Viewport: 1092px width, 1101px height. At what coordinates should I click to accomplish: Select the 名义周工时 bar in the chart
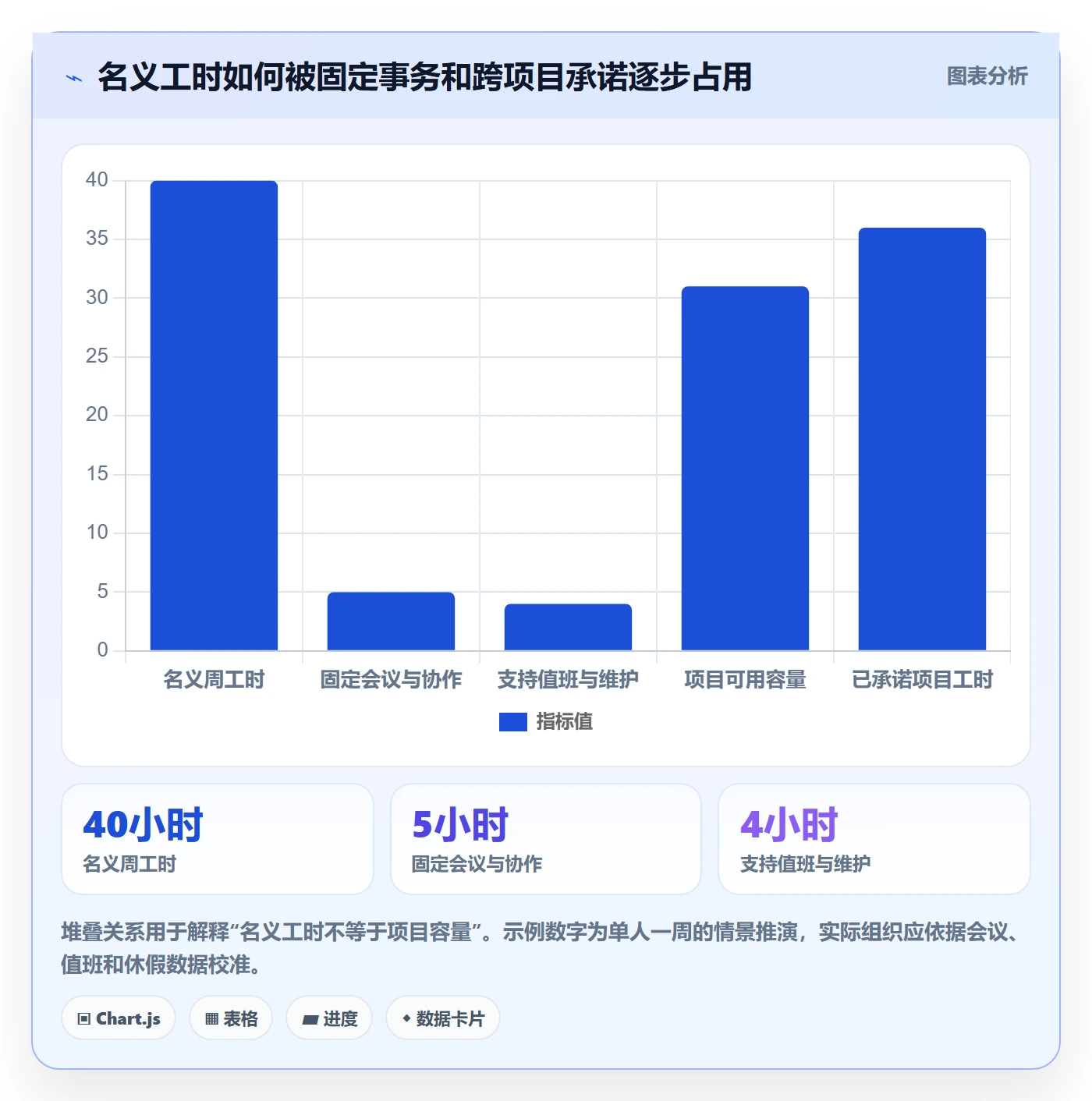[214, 416]
